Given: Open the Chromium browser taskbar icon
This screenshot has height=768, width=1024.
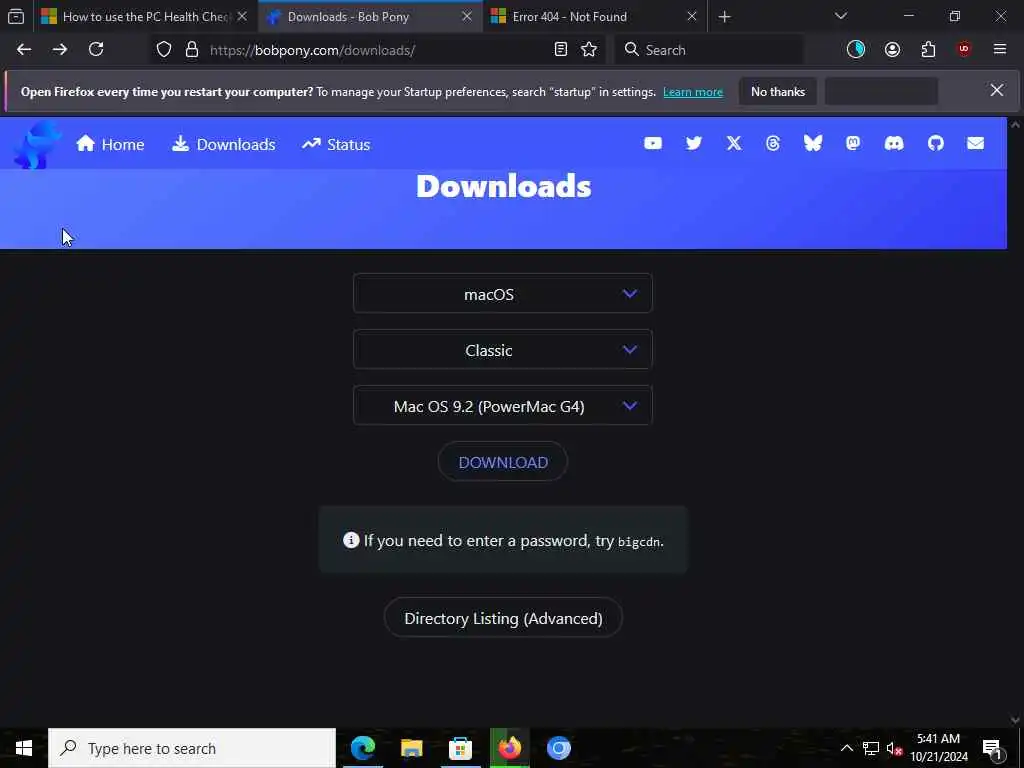Looking at the screenshot, I should [558, 748].
